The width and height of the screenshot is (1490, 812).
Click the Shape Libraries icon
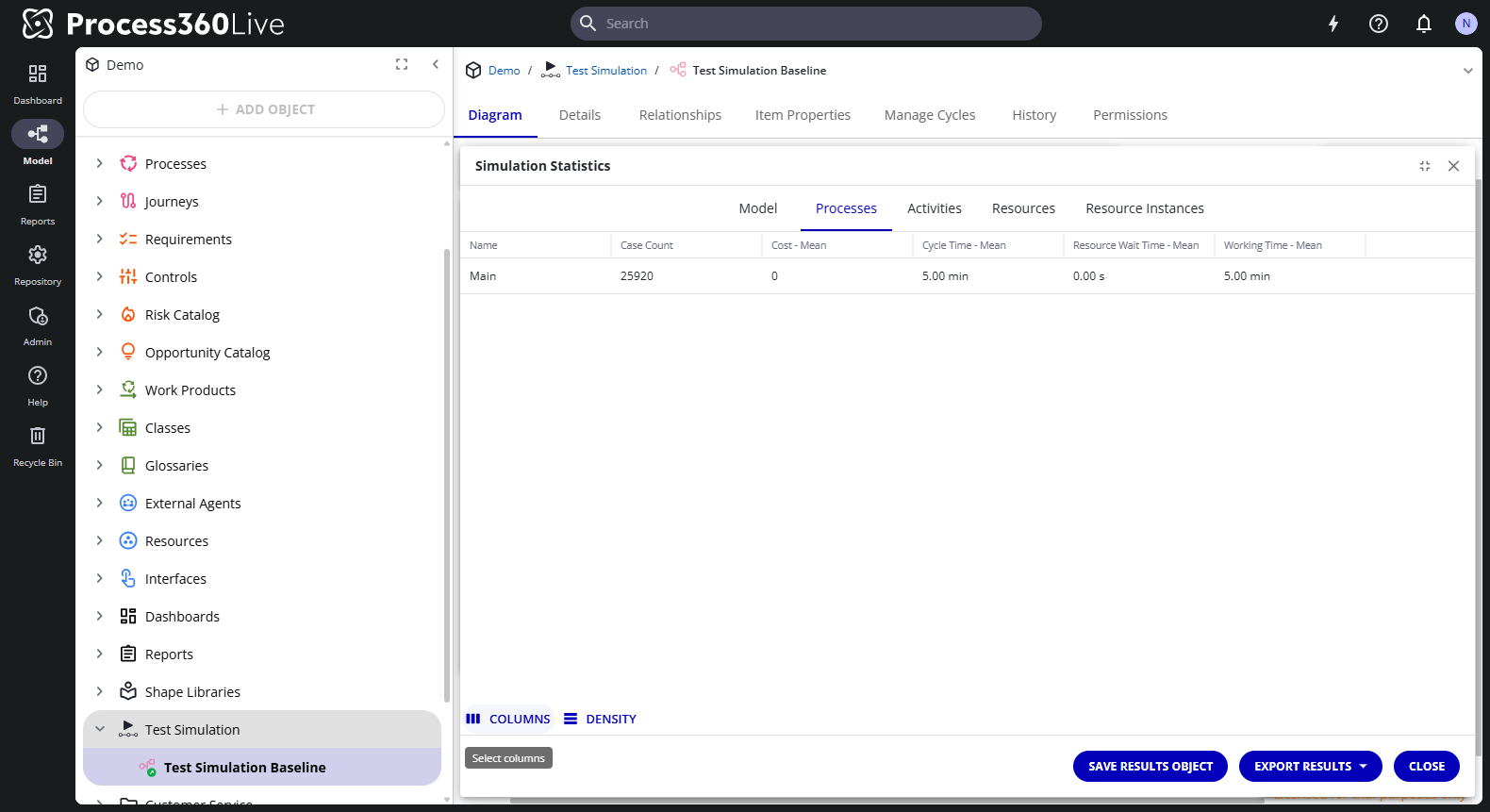[x=128, y=692]
